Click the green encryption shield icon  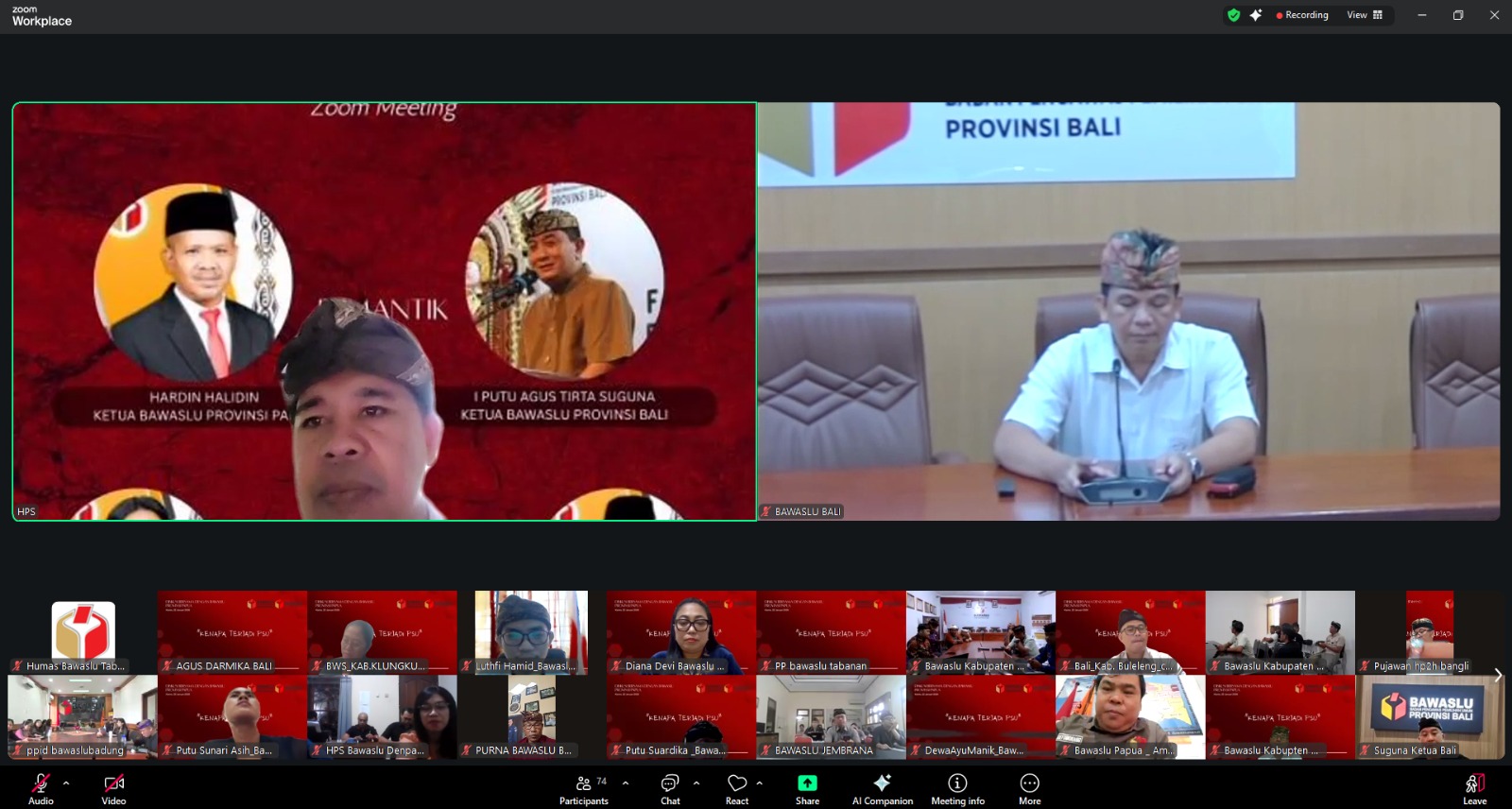pyautogui.click(x=1233, y=15)
